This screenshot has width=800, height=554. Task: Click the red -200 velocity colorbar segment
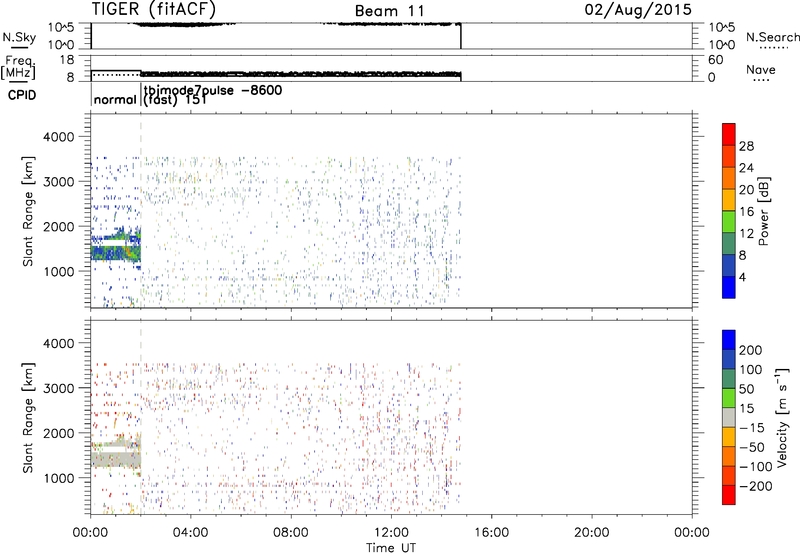[729, 495]
